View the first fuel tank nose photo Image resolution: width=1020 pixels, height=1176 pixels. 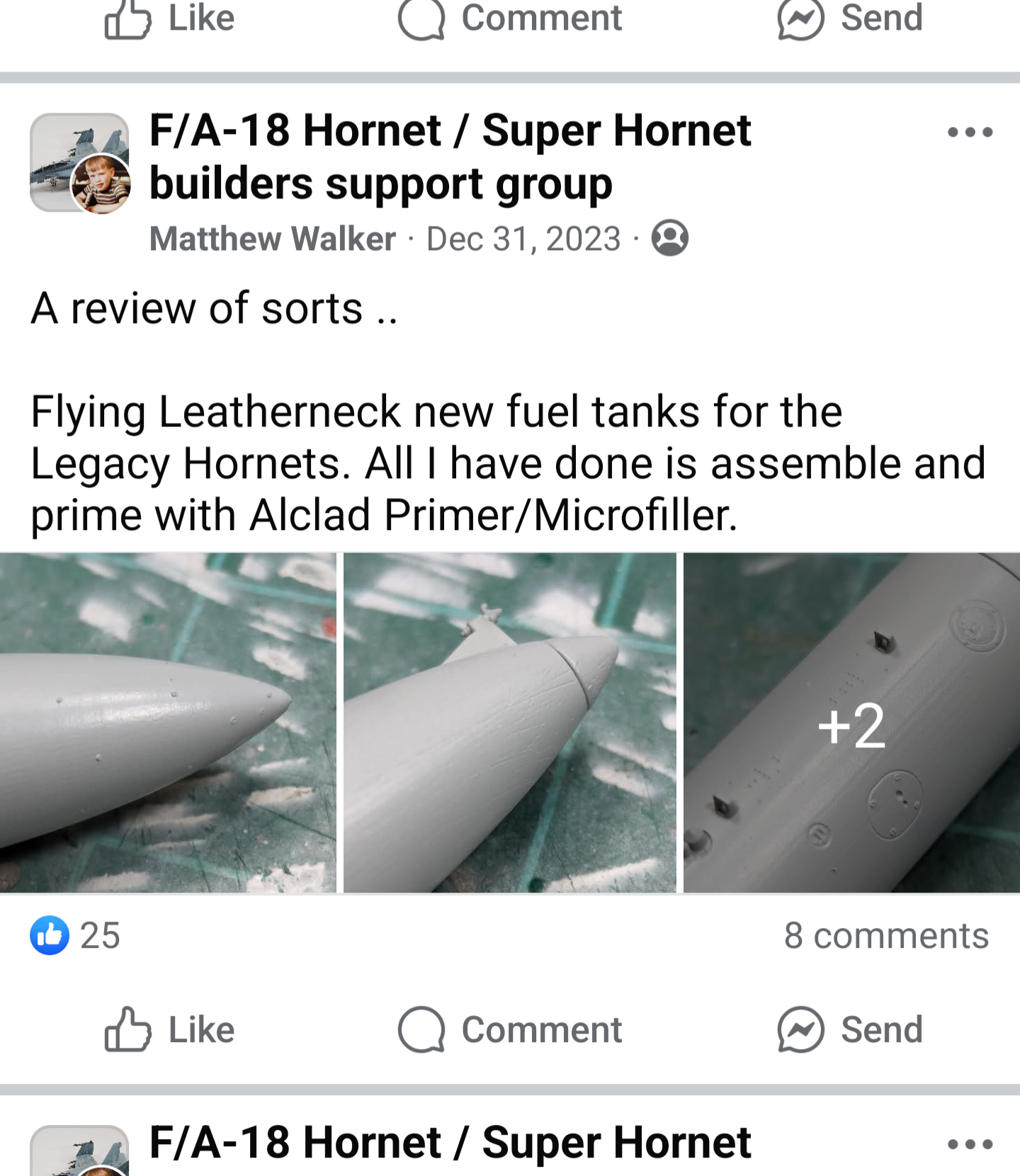[x=168, y=723]
